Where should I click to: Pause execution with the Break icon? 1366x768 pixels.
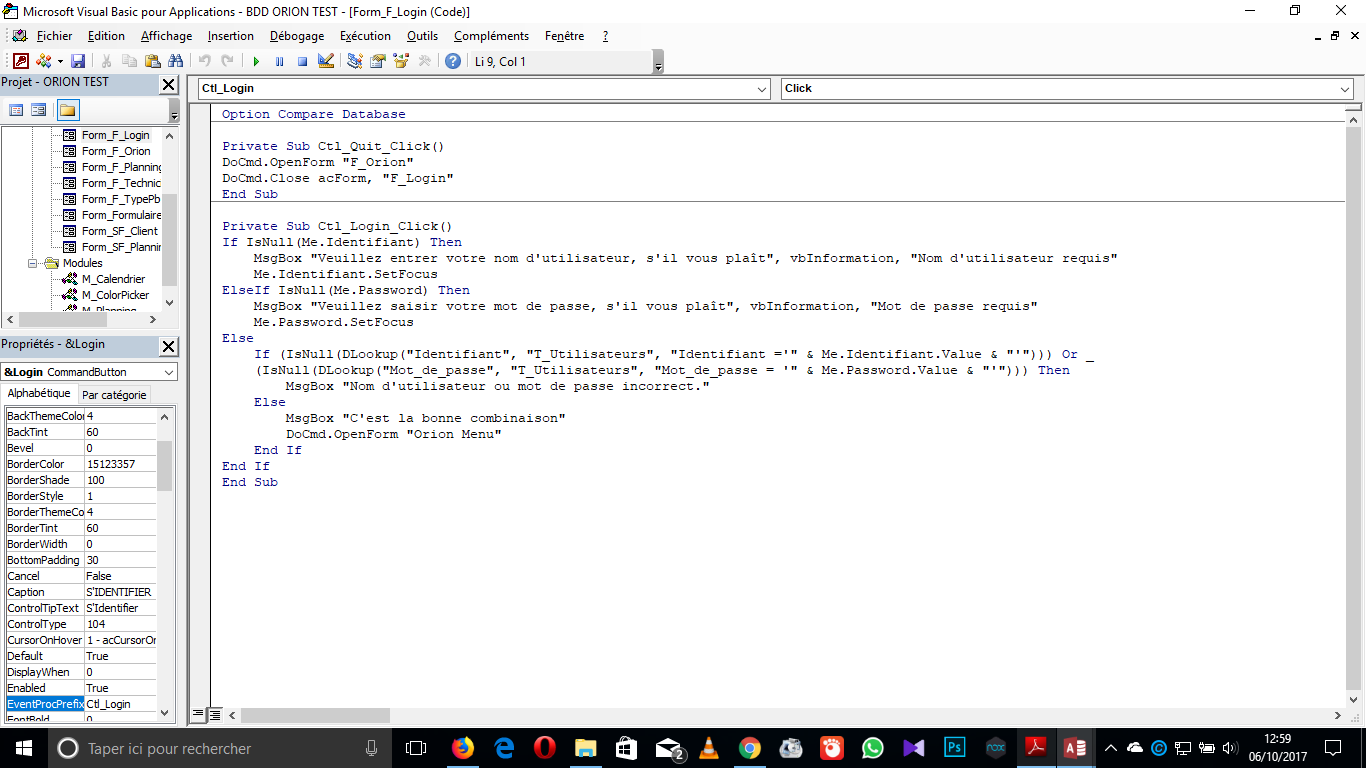[279, 61]
